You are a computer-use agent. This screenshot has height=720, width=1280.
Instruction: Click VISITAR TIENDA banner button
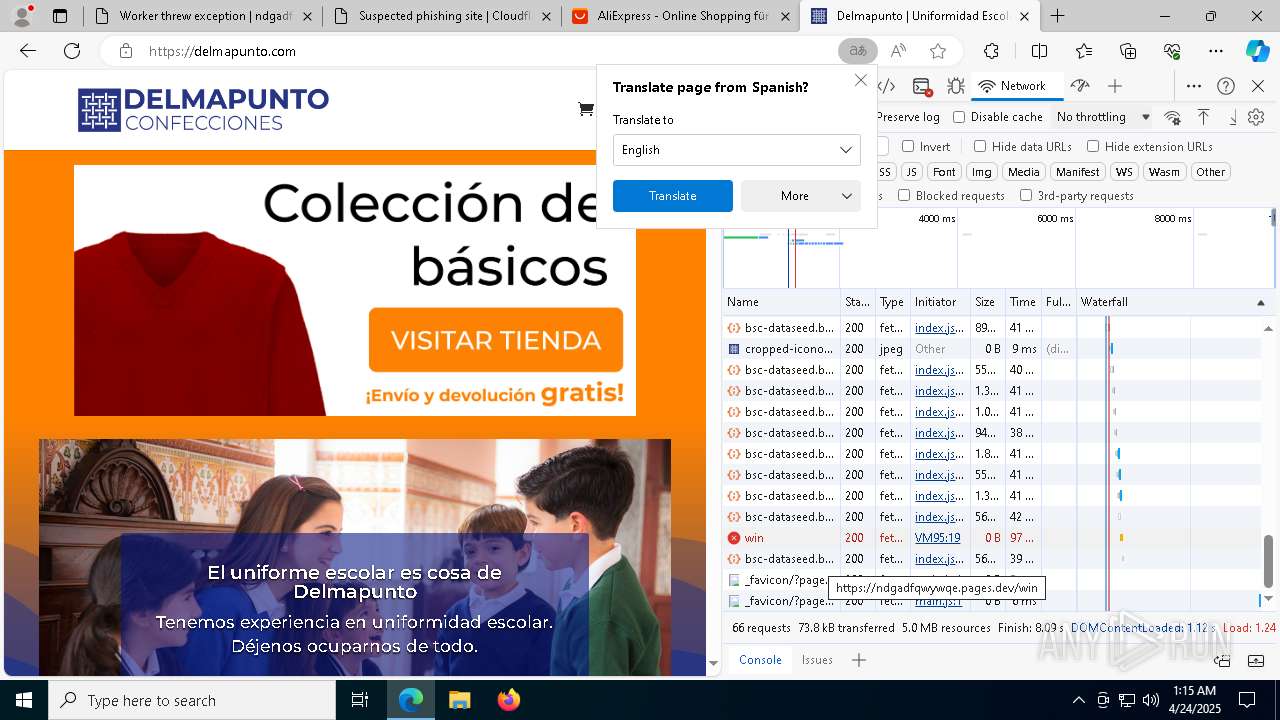(496, 340)
